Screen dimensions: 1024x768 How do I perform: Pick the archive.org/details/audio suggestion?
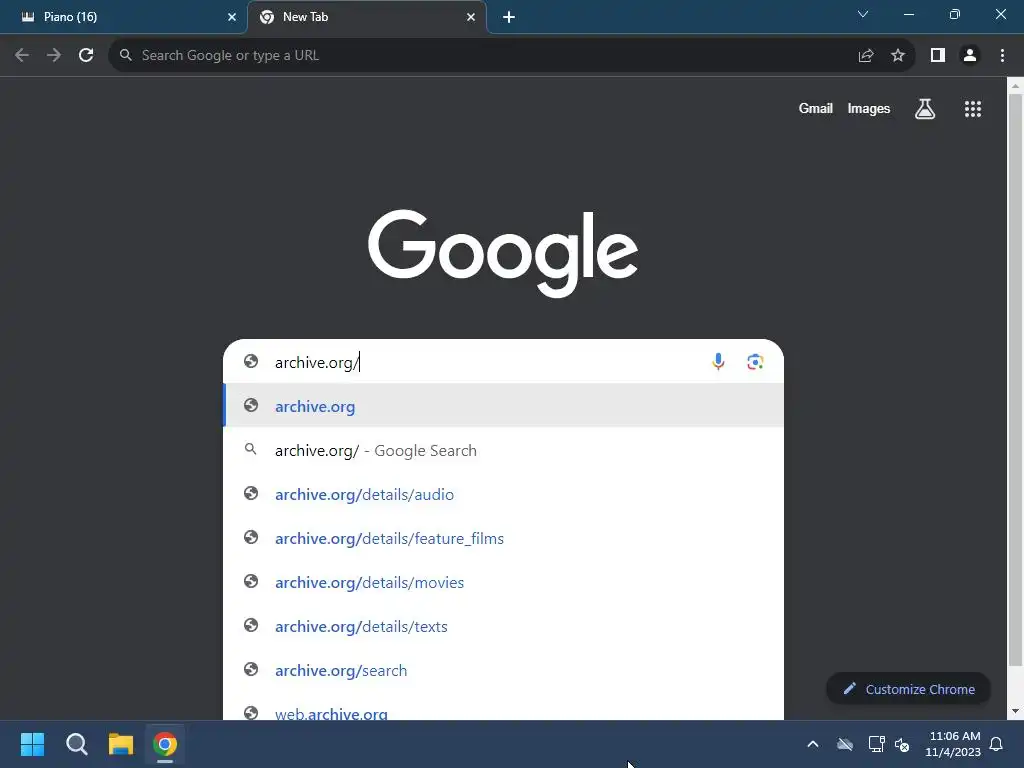coord(504,494)
